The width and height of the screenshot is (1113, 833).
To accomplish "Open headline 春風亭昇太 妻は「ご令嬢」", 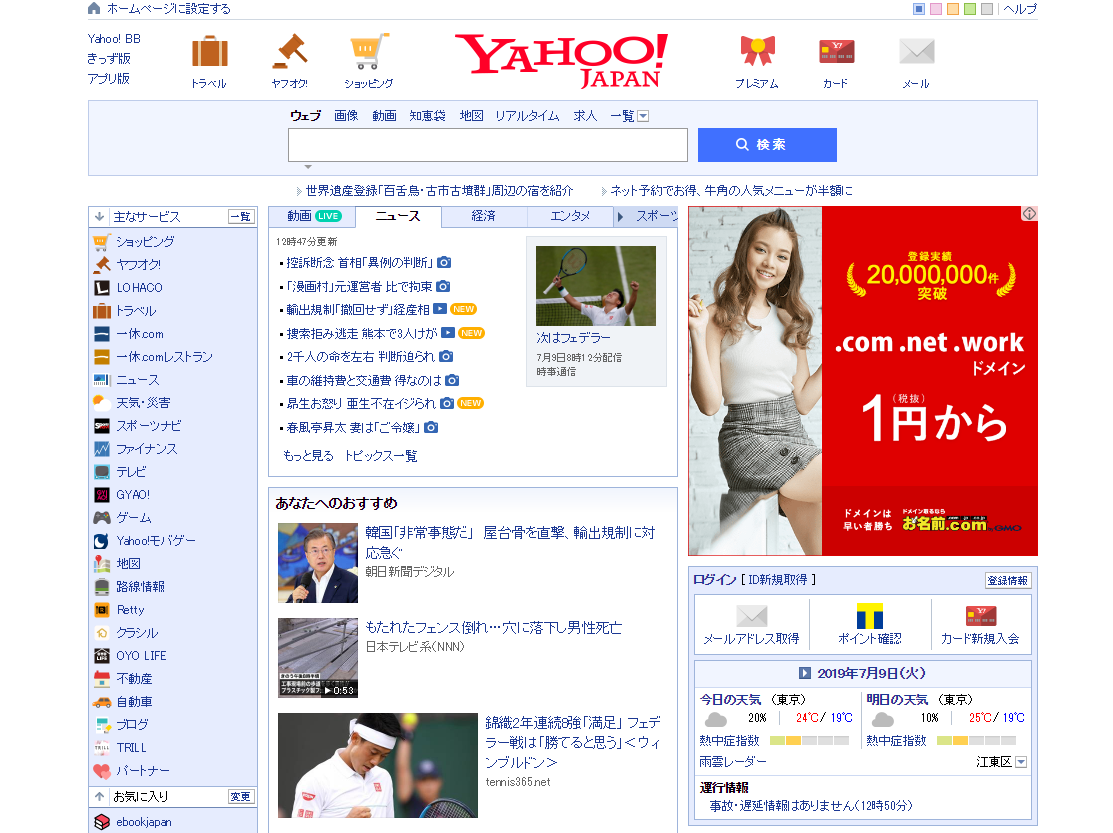I will click(353, 427).
